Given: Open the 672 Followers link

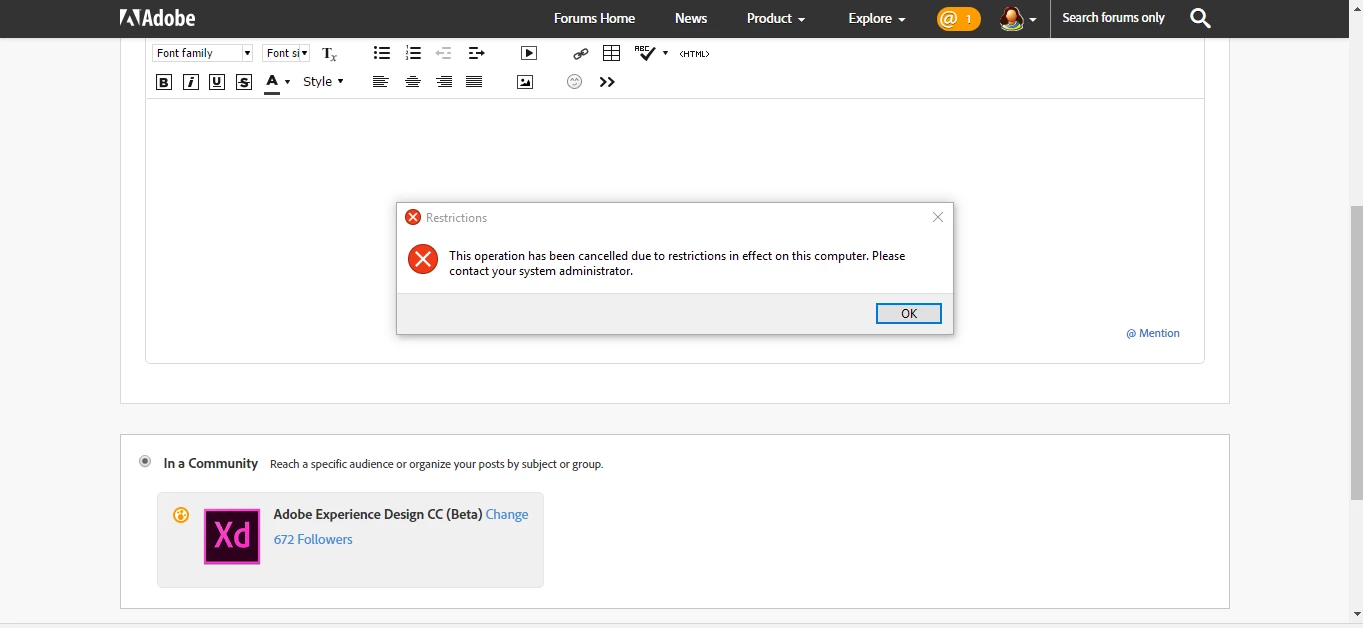Looking at the screenshot, I should click(x=313, y=539).
